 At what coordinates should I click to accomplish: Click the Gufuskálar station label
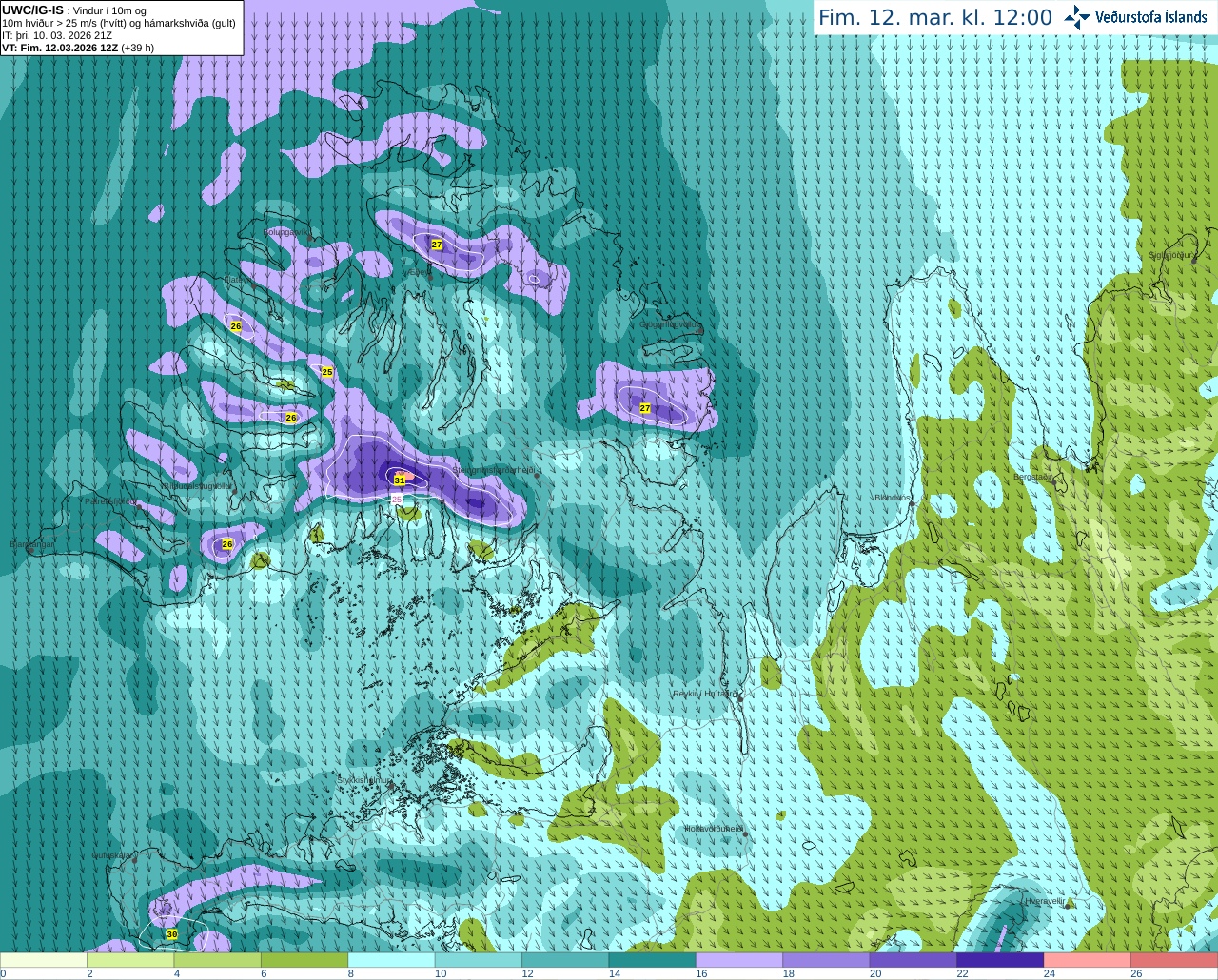point(111,855)
